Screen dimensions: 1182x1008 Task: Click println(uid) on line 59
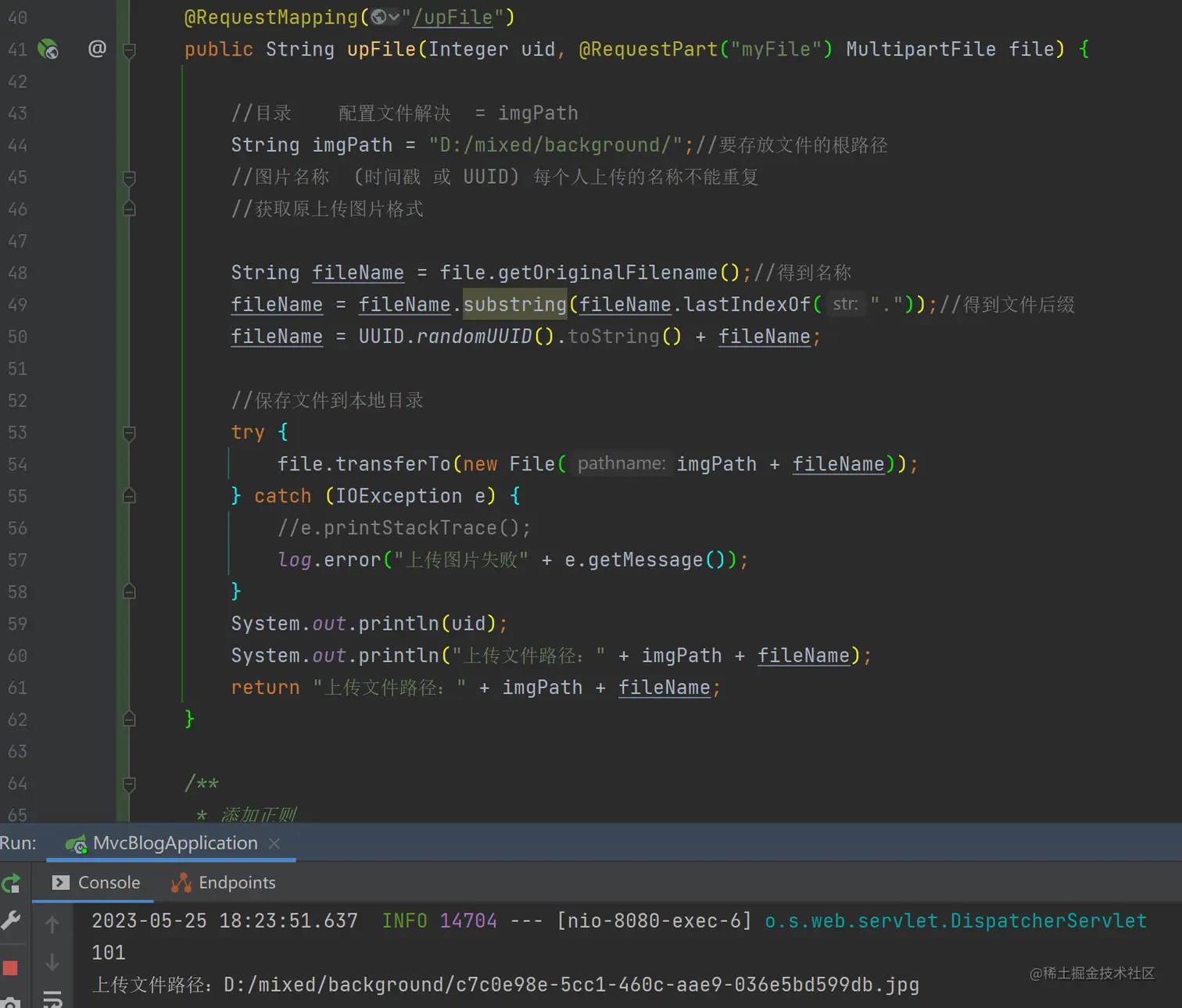coord(428,624)
